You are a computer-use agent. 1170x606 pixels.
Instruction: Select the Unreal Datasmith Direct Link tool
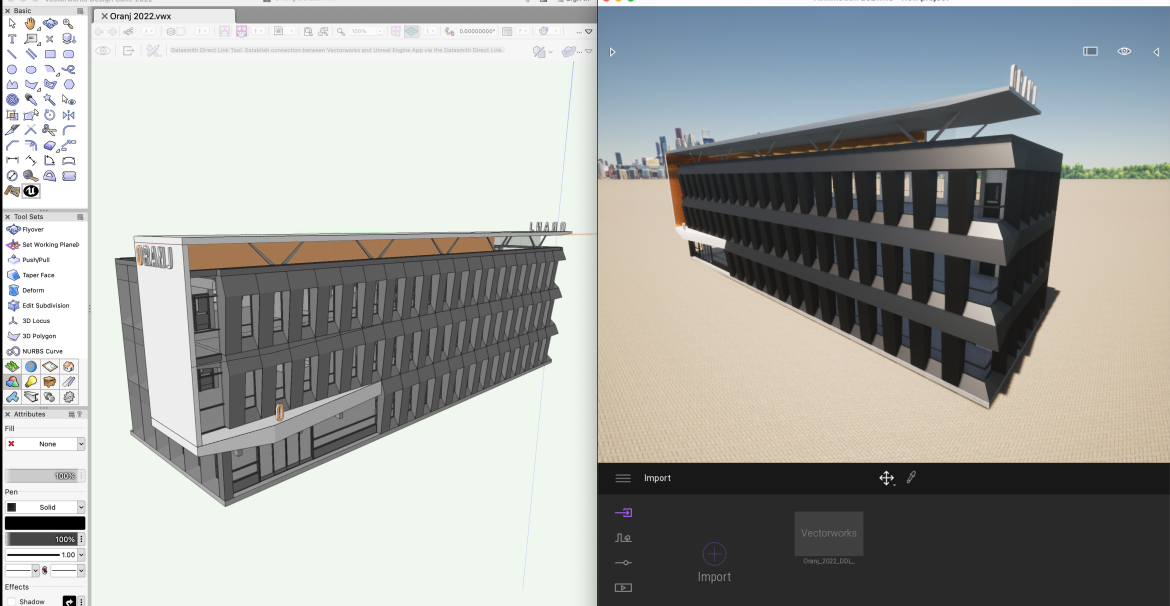(x=31, y=191)
